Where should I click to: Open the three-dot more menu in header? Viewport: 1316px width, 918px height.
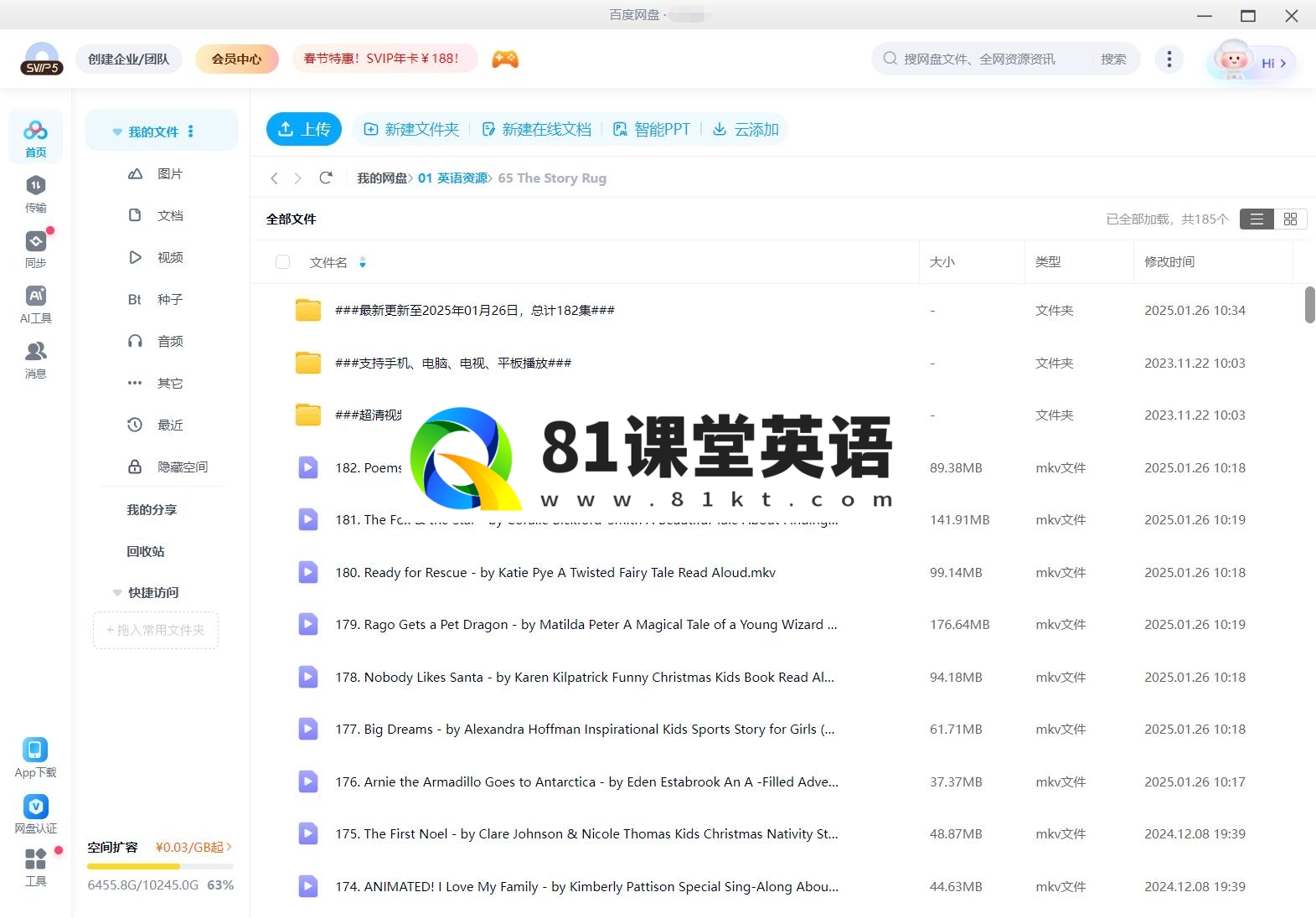point(1169,59)
